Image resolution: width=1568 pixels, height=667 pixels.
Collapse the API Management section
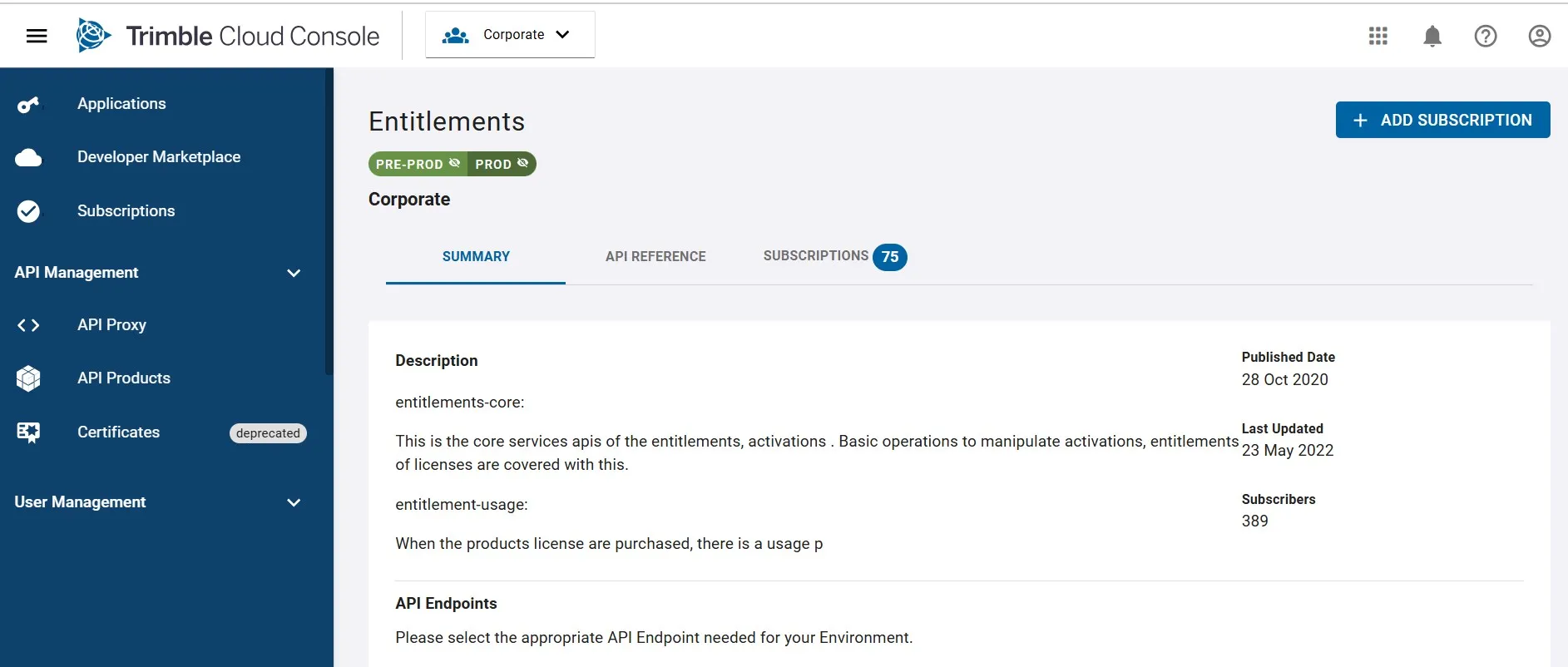(x=294, y=273)
